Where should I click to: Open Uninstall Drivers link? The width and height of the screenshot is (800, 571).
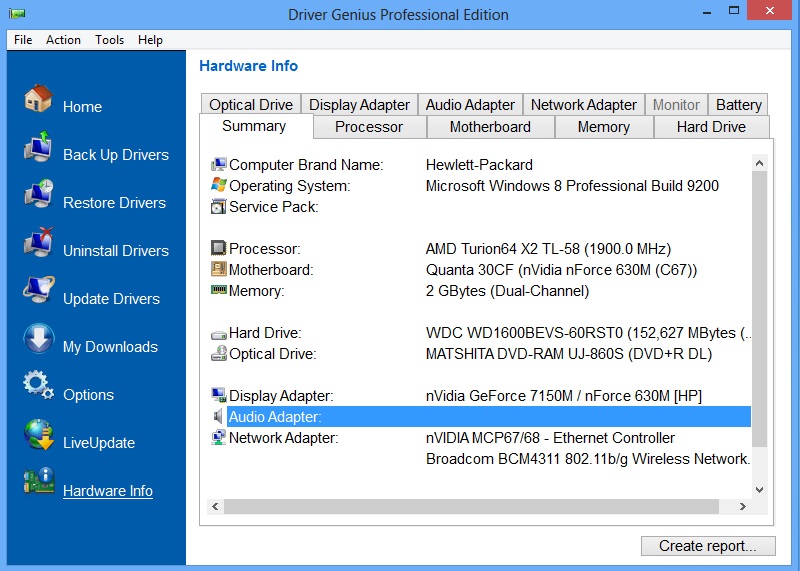pos(116,251)
